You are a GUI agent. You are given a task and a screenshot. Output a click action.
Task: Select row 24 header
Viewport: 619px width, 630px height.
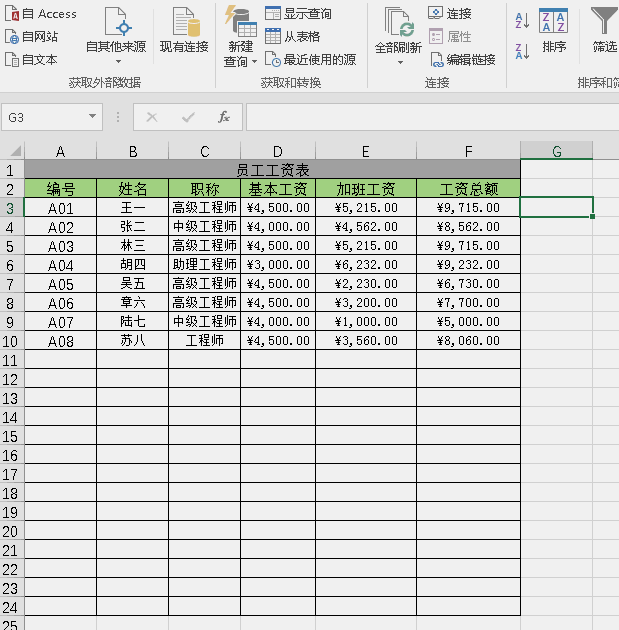point(12,607)
